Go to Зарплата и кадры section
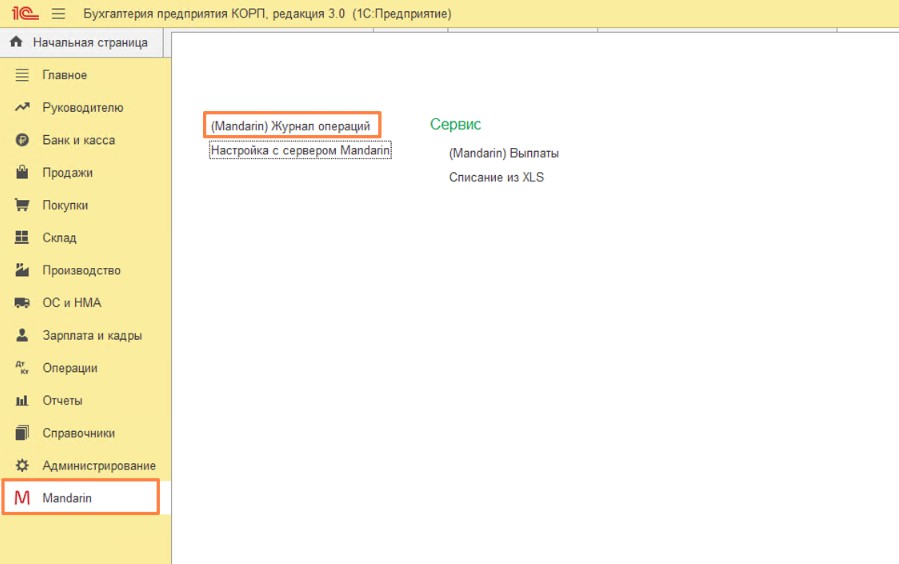The height and width of the screenshot is (564, 899). tap(92, 335)
